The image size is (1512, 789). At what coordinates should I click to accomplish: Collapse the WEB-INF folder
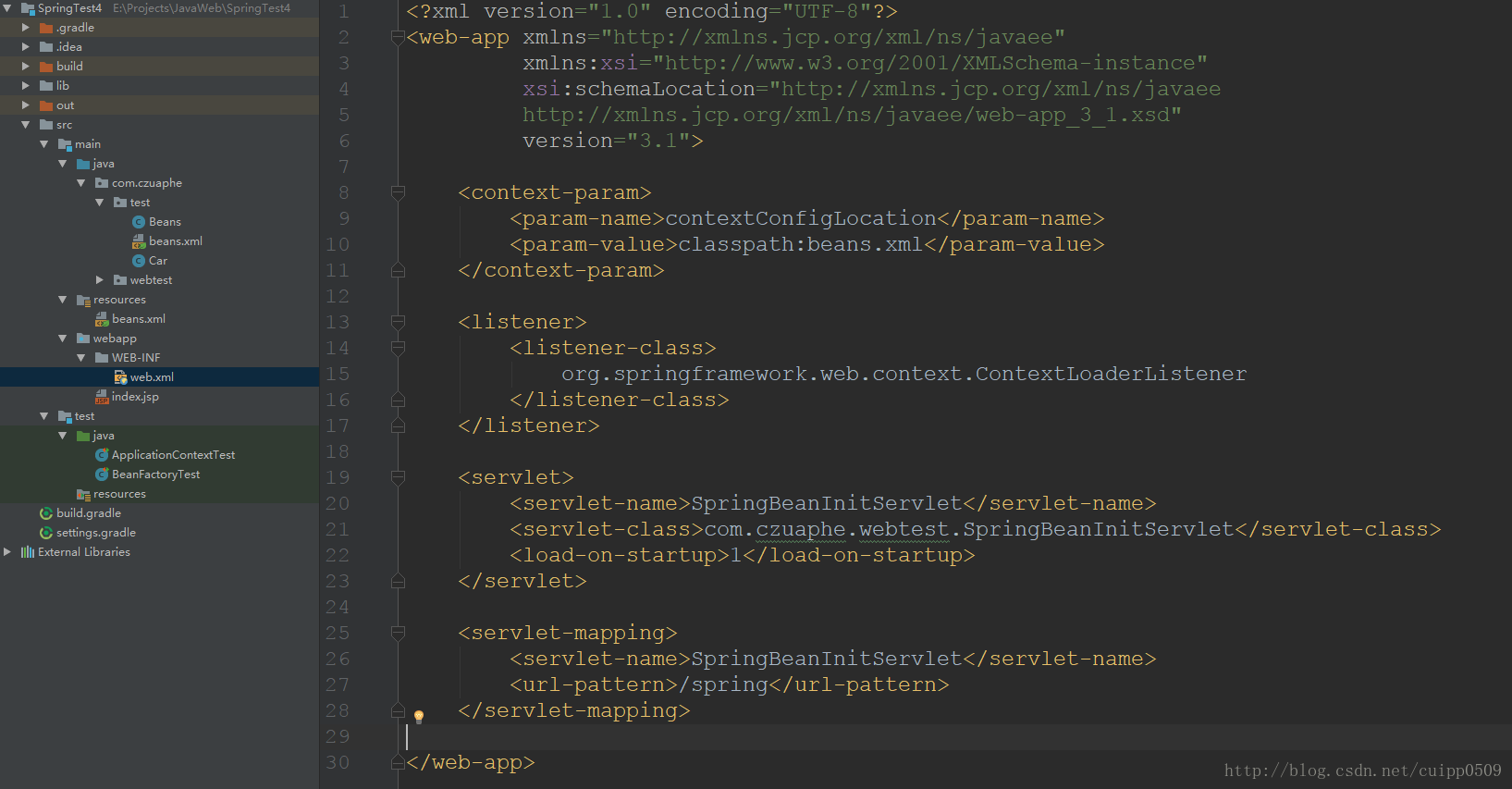click(81, 358)
